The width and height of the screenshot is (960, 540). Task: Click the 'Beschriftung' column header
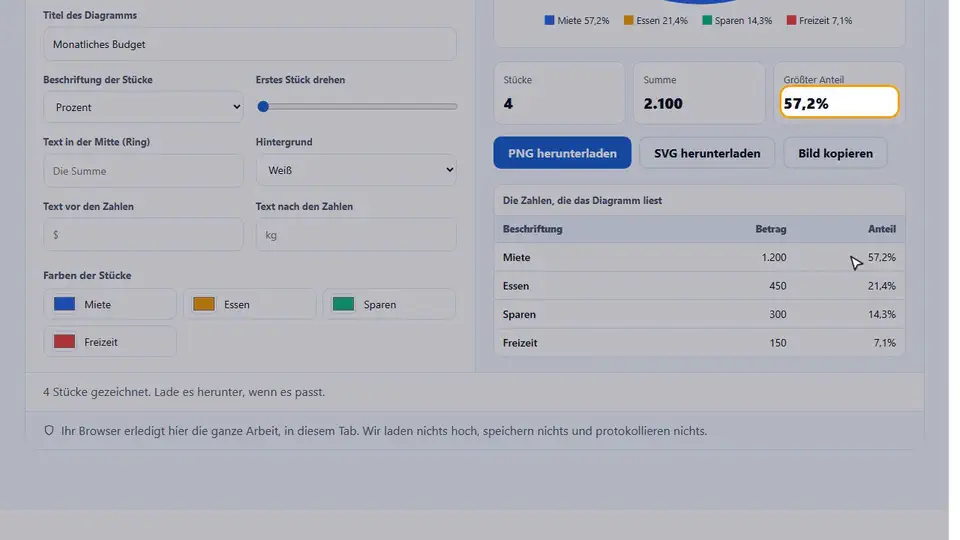[x=533, y=229]
